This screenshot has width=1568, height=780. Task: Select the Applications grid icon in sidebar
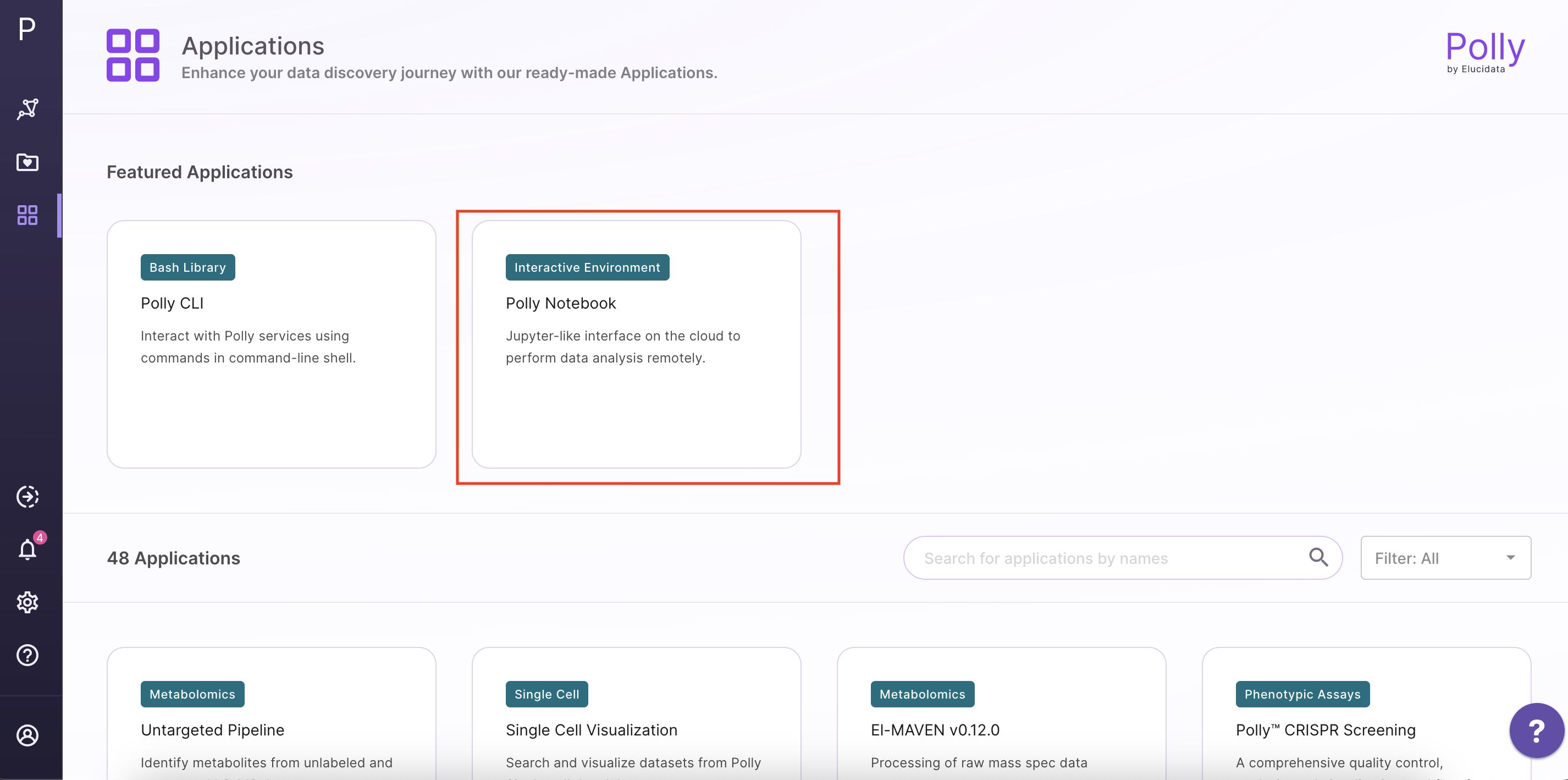pyautogui.click(x=27, y=215)
